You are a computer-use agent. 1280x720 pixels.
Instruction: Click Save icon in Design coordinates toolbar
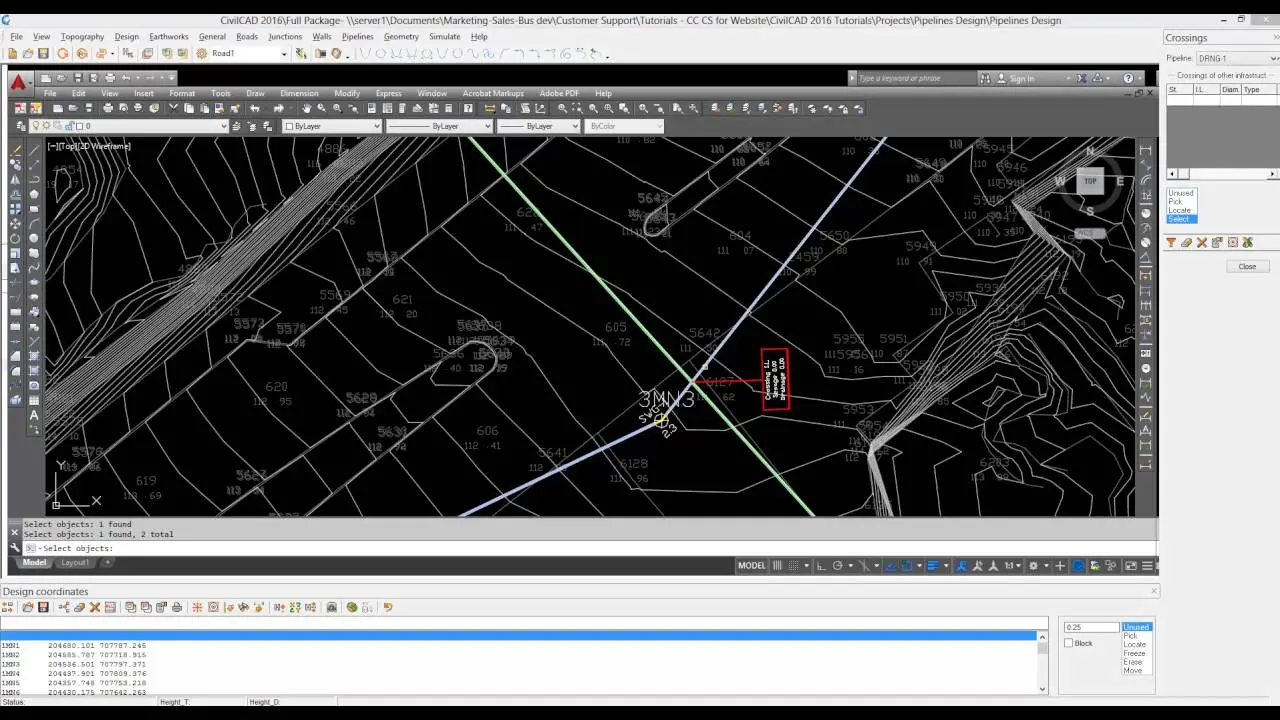point(43,607)
